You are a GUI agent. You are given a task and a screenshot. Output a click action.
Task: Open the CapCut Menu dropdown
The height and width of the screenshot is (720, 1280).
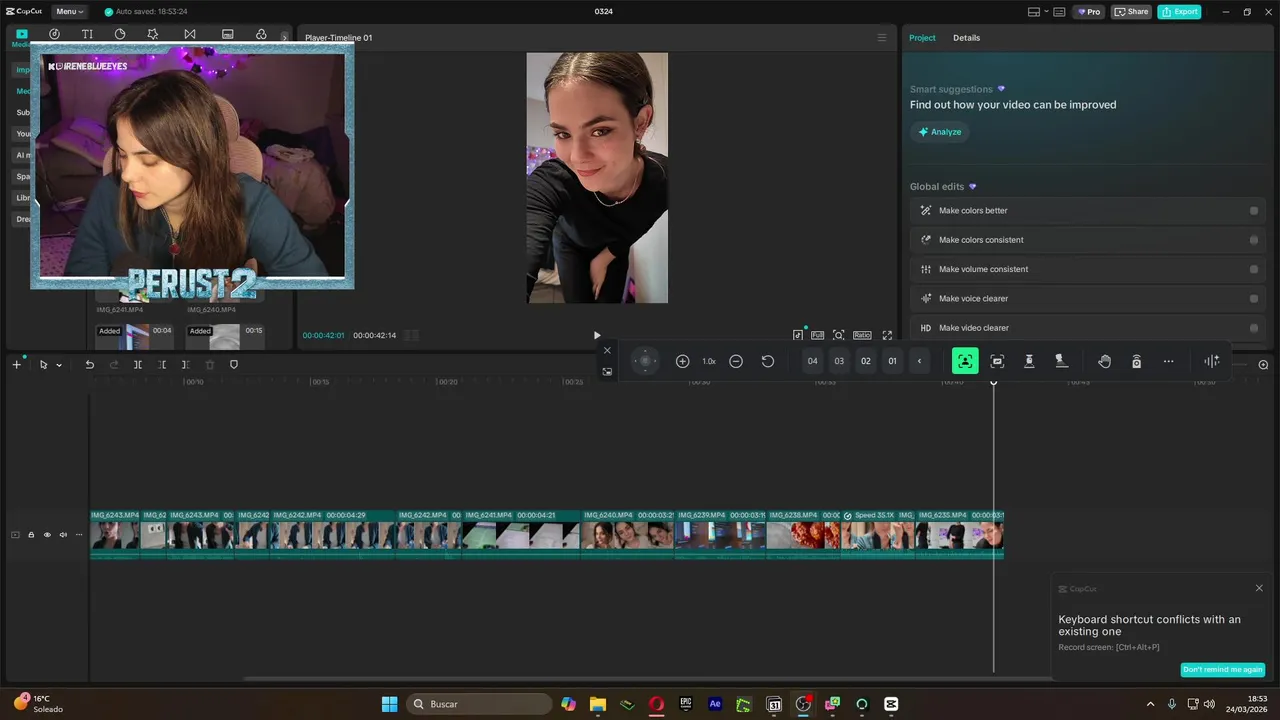click(x=69, y=12)
